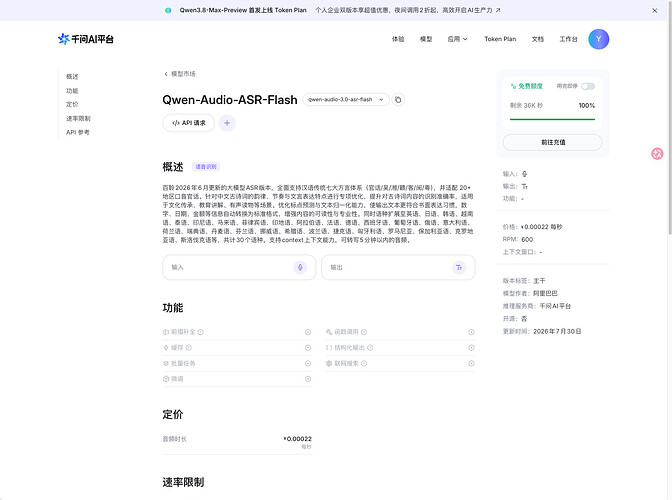This screenshot has height=500, width=672.
Task: Click the 语音识别 tag
Action: click(206, 167)
